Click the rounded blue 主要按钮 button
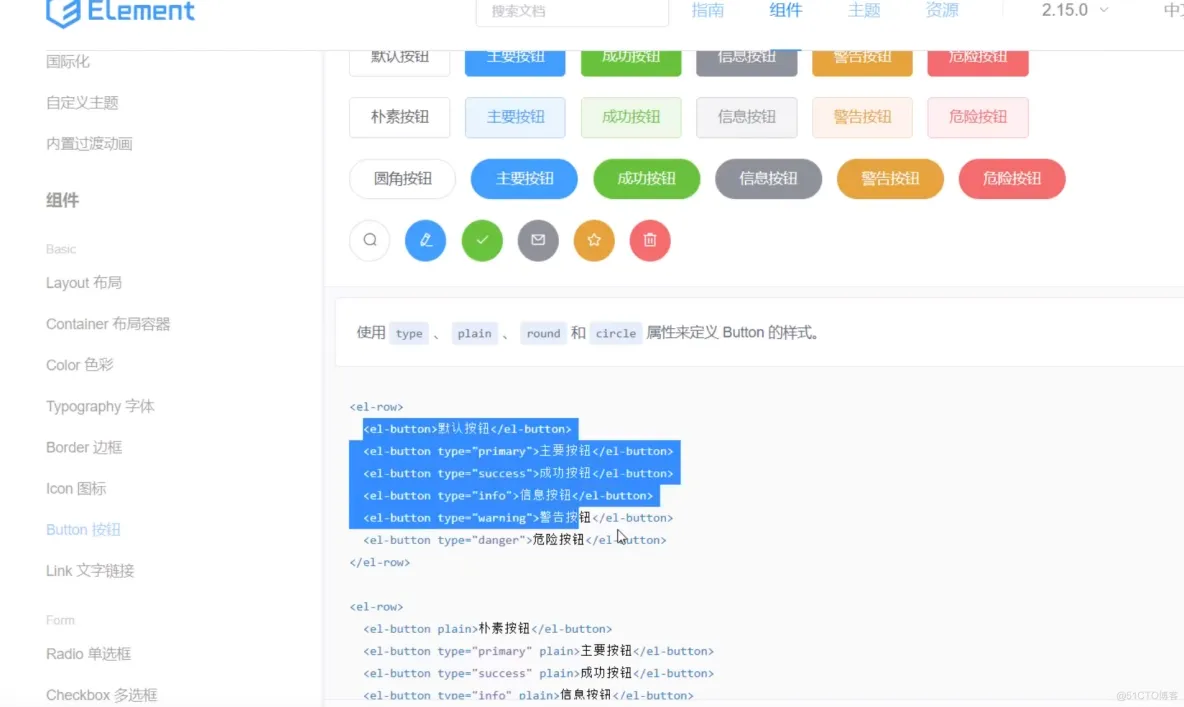 point(524,179)
